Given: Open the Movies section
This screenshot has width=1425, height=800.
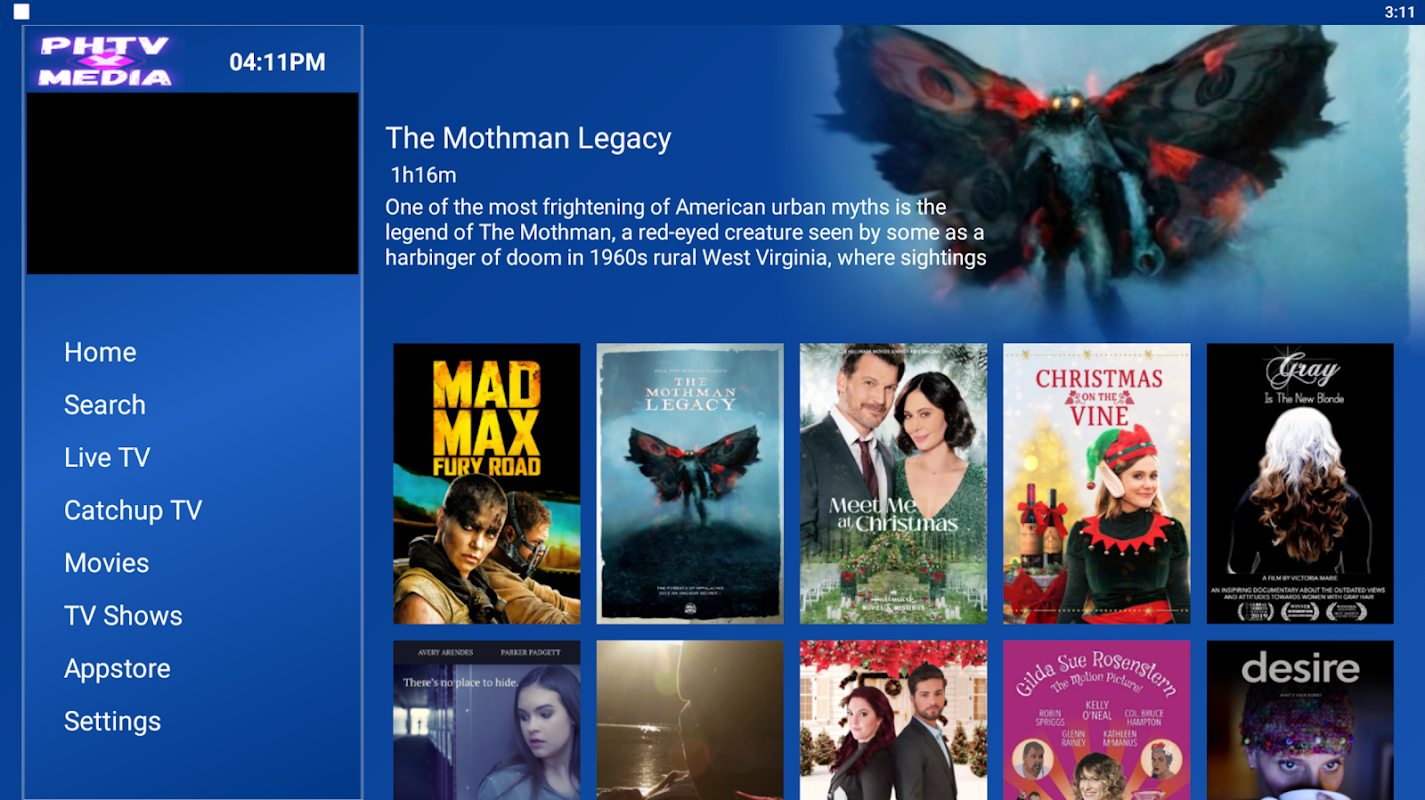Looking at the screenshot, I should click(107, 563).
